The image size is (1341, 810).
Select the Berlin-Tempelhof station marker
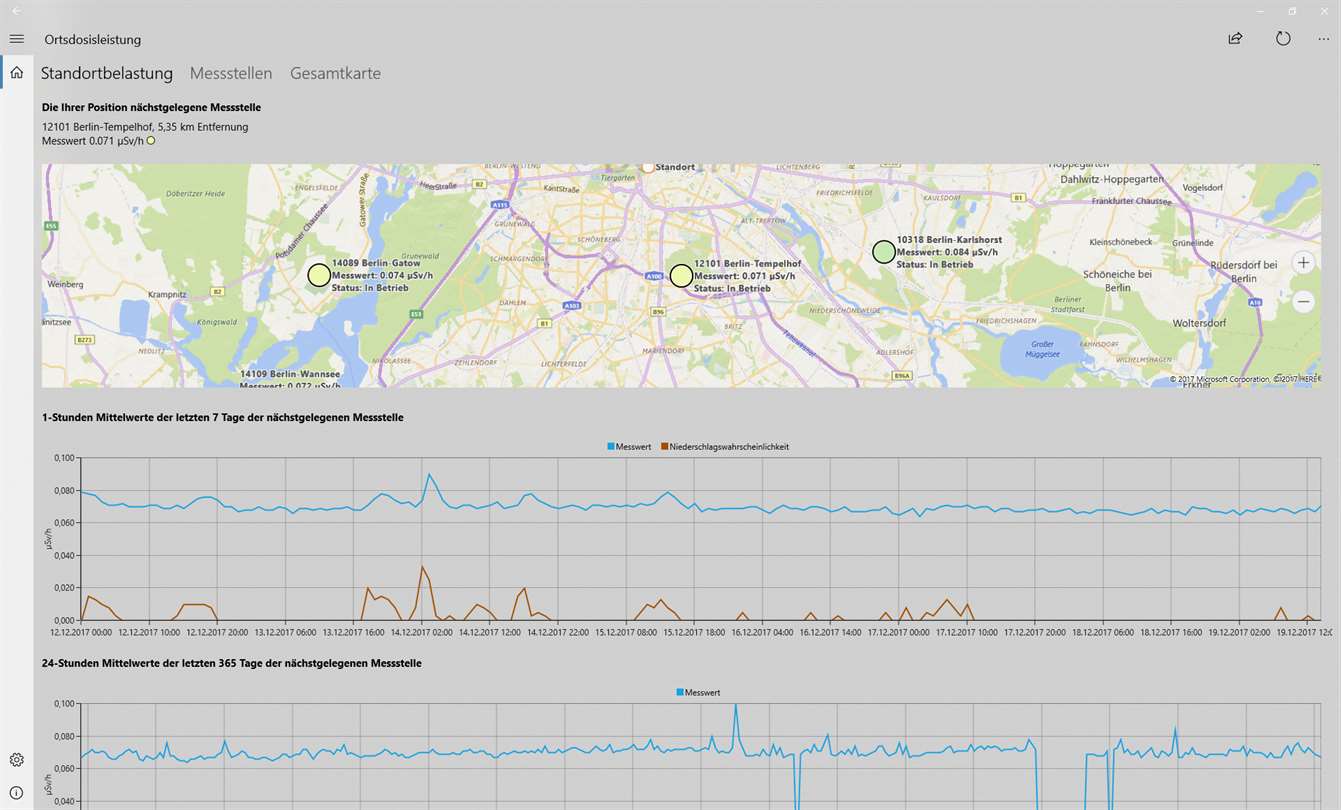tap(681, 275)
